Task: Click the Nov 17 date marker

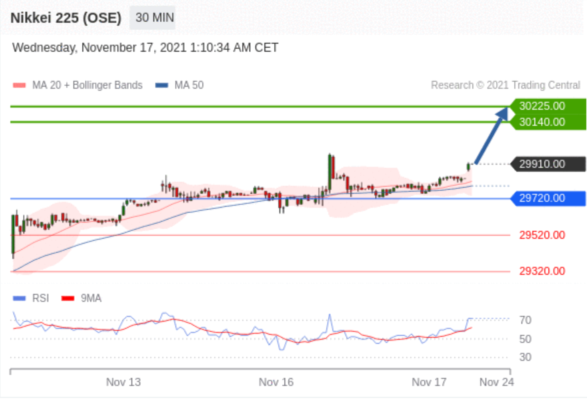Action: coord(429,382)
